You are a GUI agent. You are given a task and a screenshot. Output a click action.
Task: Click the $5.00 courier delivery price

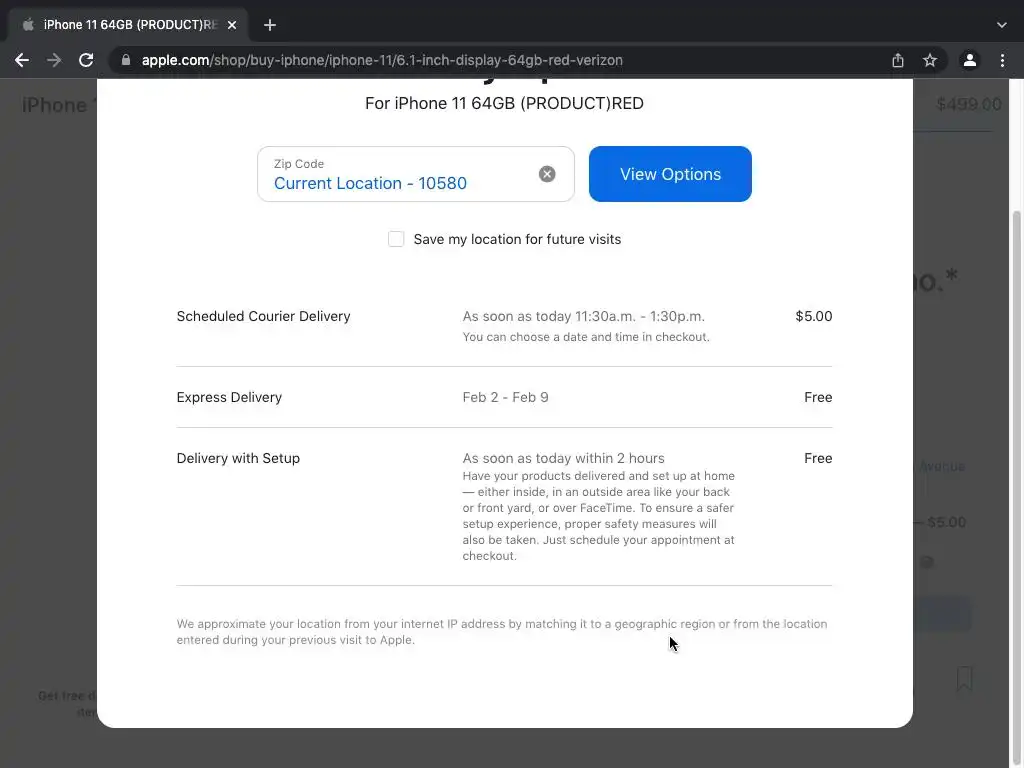814,316
